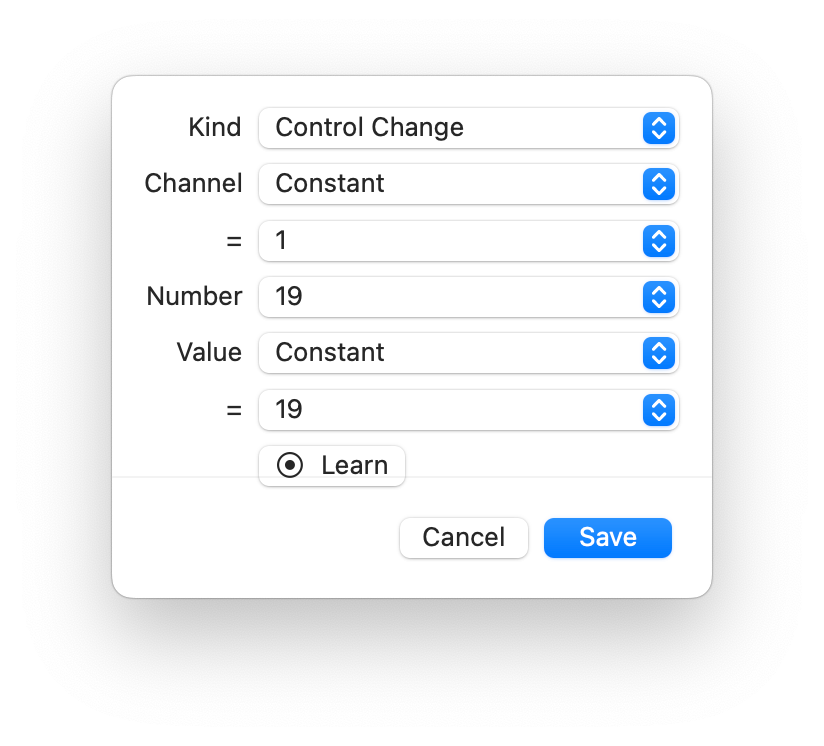This screenshot has height=746, width=824.
Task: Click the constant value field below Value
Action: [x=450, y=410]
